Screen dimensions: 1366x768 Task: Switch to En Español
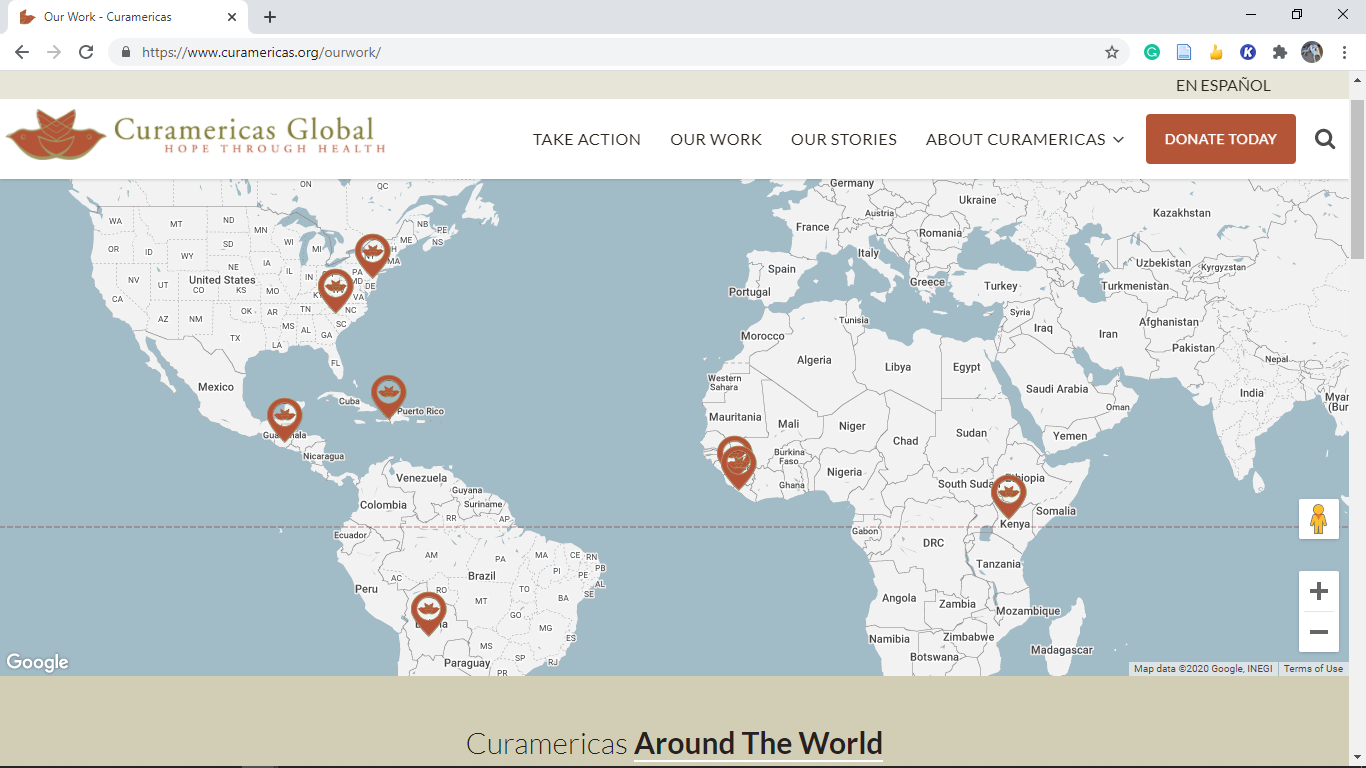point(1223,86)
